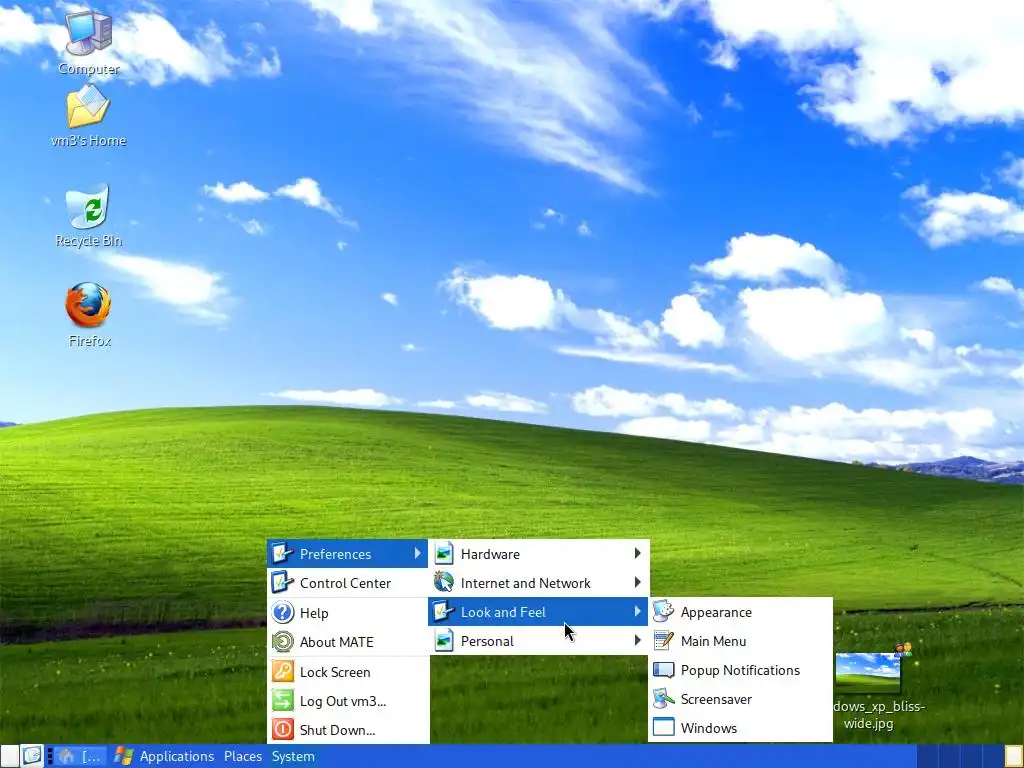
Task: Open the Places menu in the panel
Action: (x=243, y=756)
